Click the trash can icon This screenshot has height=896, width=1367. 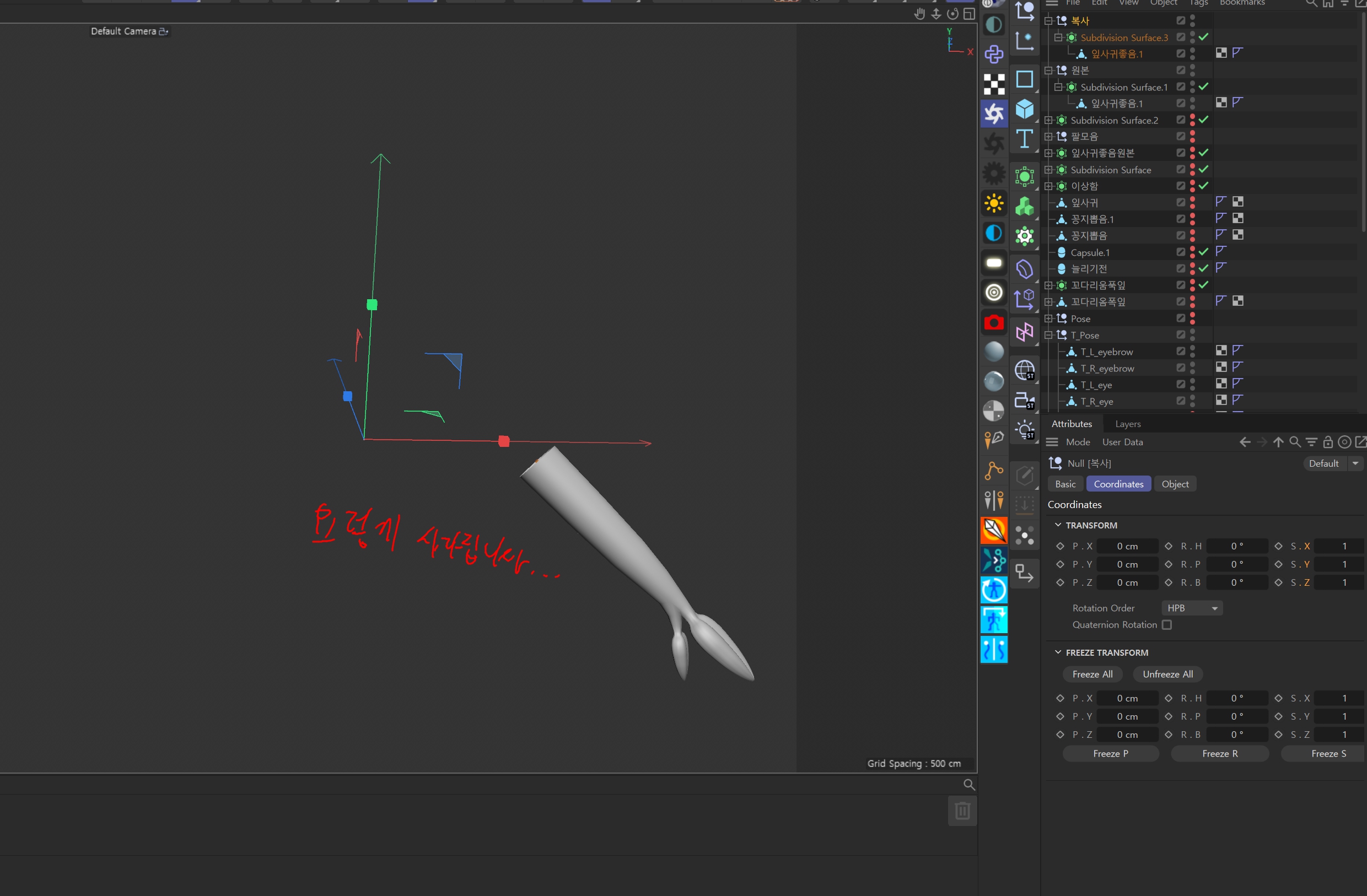point(962,811)
